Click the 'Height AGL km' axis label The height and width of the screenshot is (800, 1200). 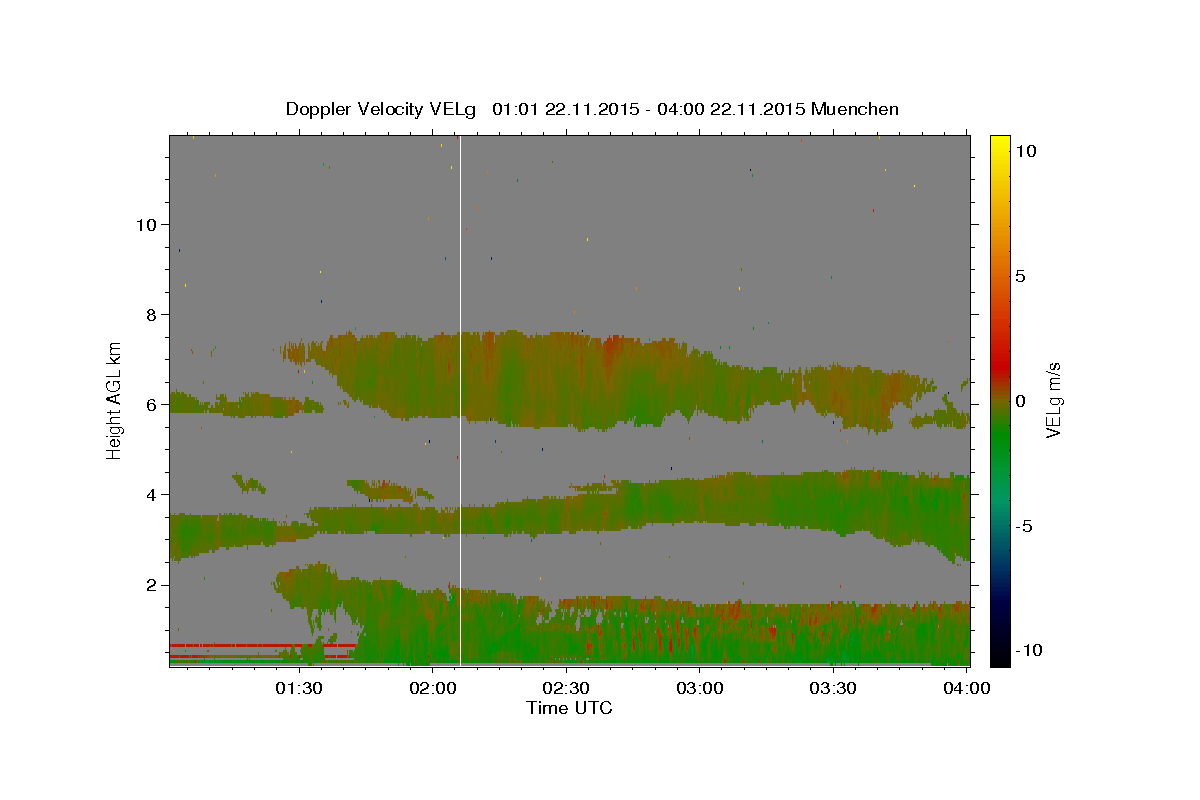(115, 400)
